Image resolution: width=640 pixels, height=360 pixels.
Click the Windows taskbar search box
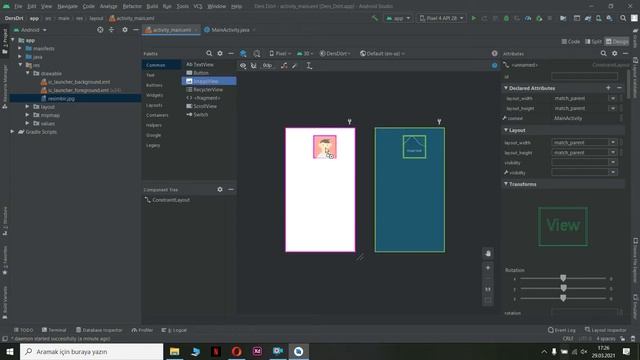[91, 351]
